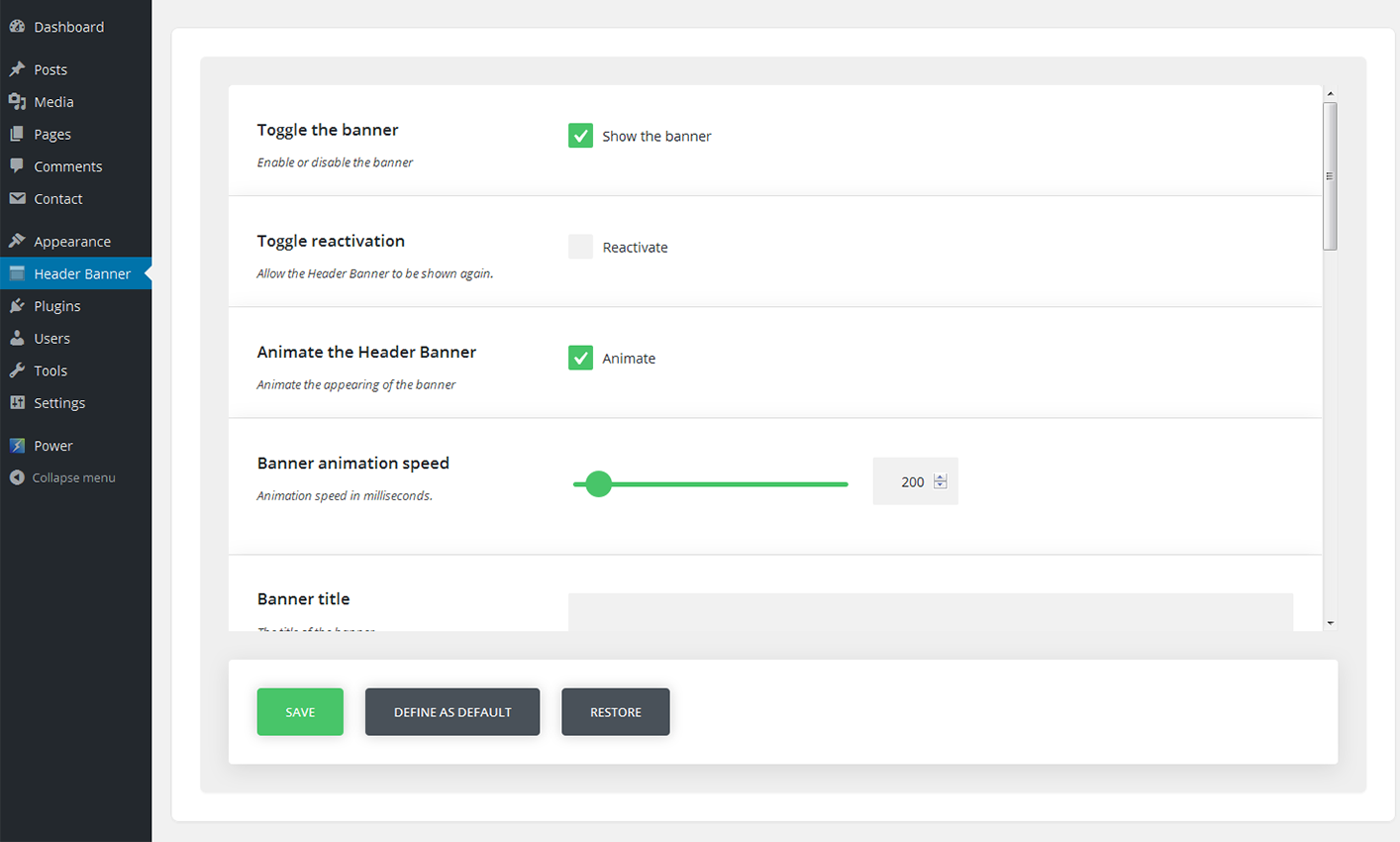1400x842 pixels.
Task: Go to the Users menu item
Action: tap(51, 339)
